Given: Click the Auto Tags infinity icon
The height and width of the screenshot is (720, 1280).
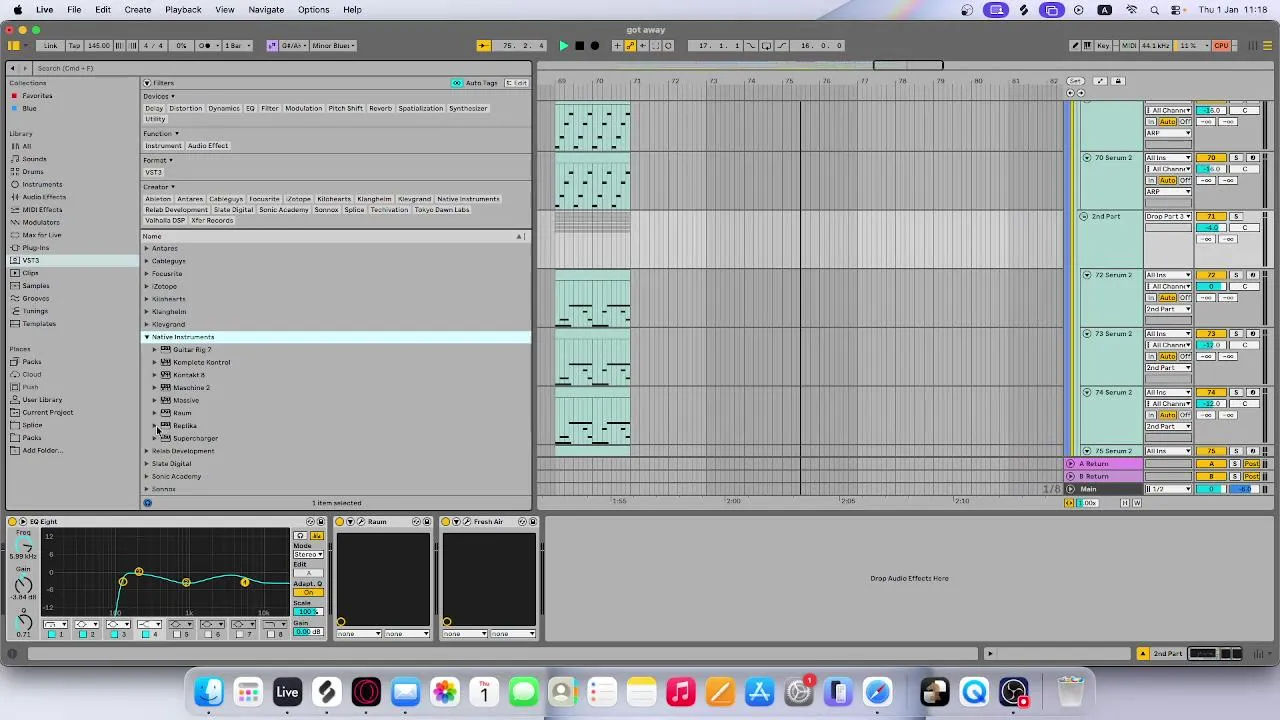Looking at the screenshot, I should tap(457, 83).
